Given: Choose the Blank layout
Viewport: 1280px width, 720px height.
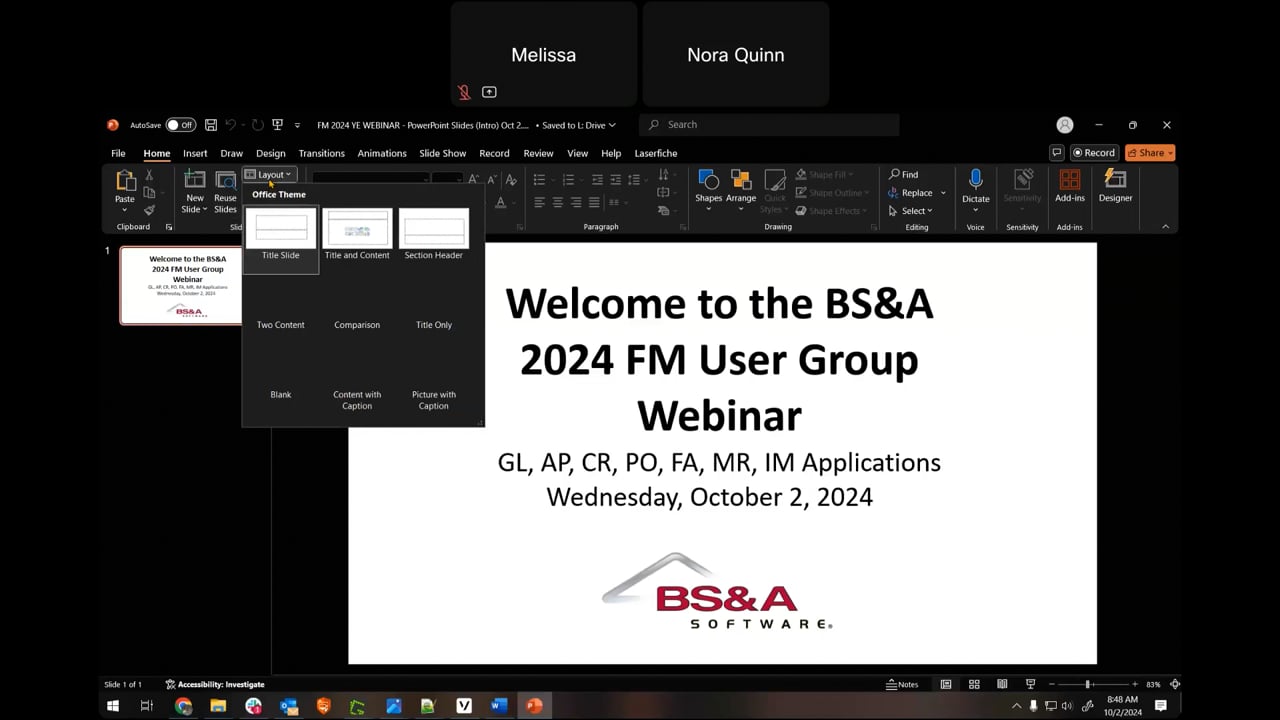Looking at the screenshot, I should coord(281,394).
